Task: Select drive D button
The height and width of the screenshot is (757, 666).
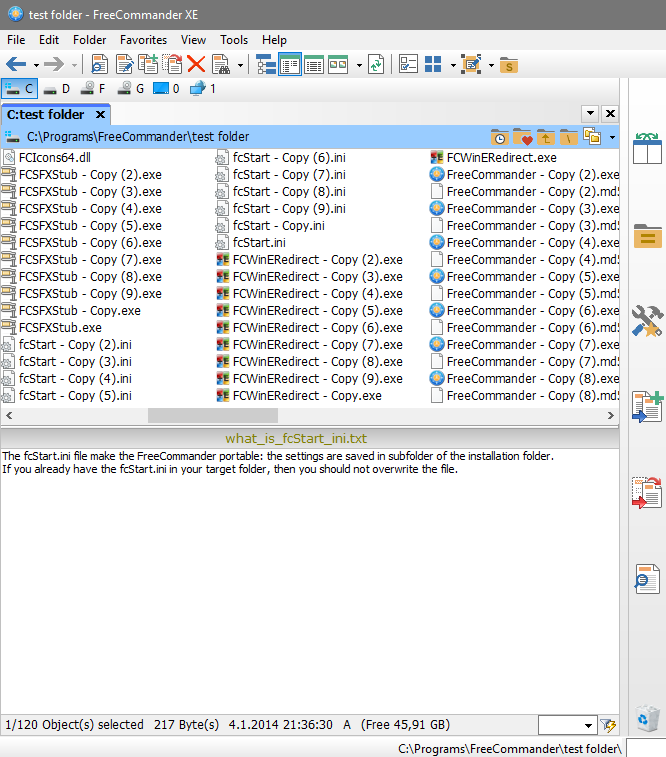Action: click(57, 89)
